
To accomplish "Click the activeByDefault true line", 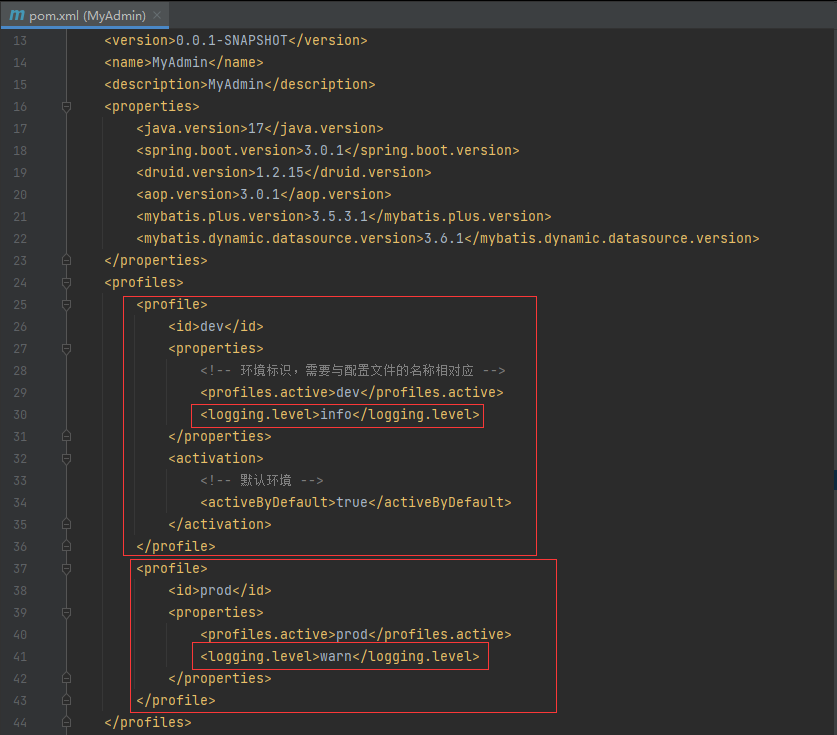I will click(x=356, y=502).
